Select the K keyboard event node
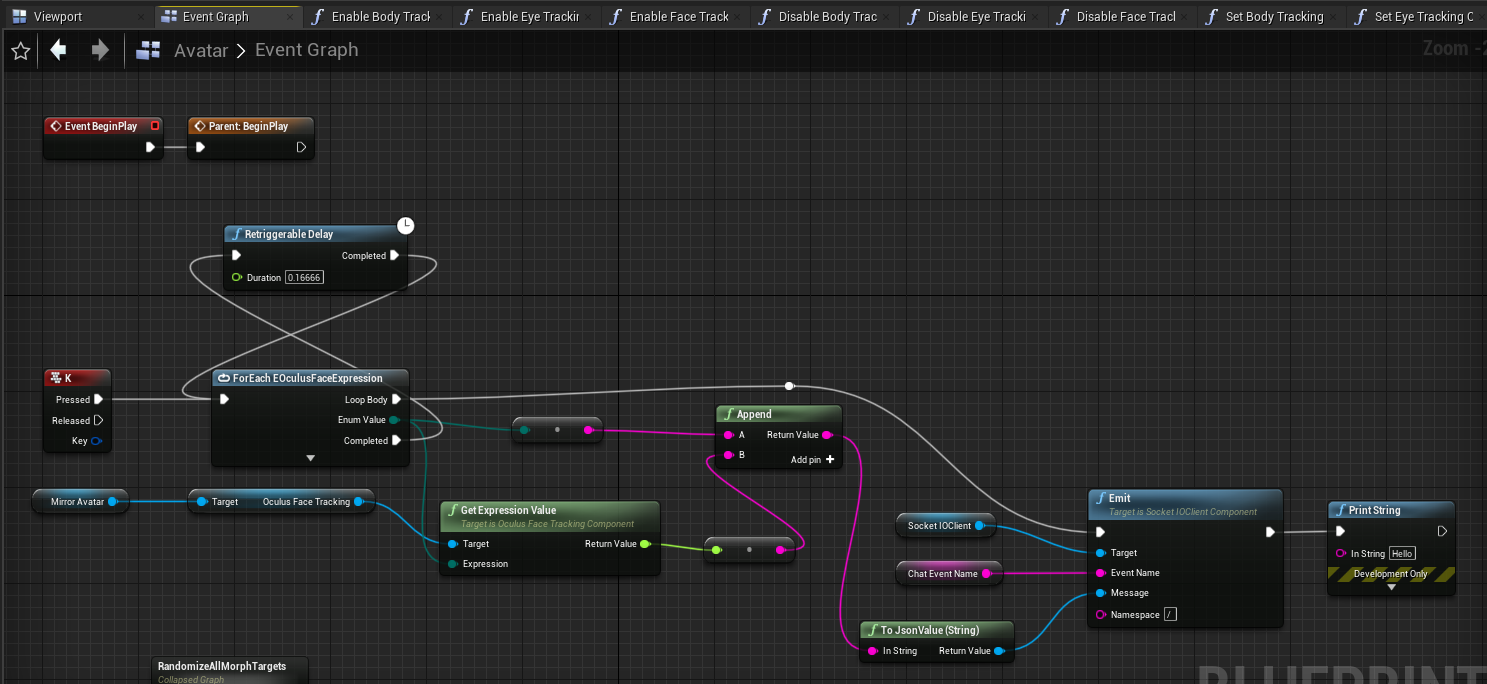Viewport: 1487px width, 684px height. click(77, 378)
